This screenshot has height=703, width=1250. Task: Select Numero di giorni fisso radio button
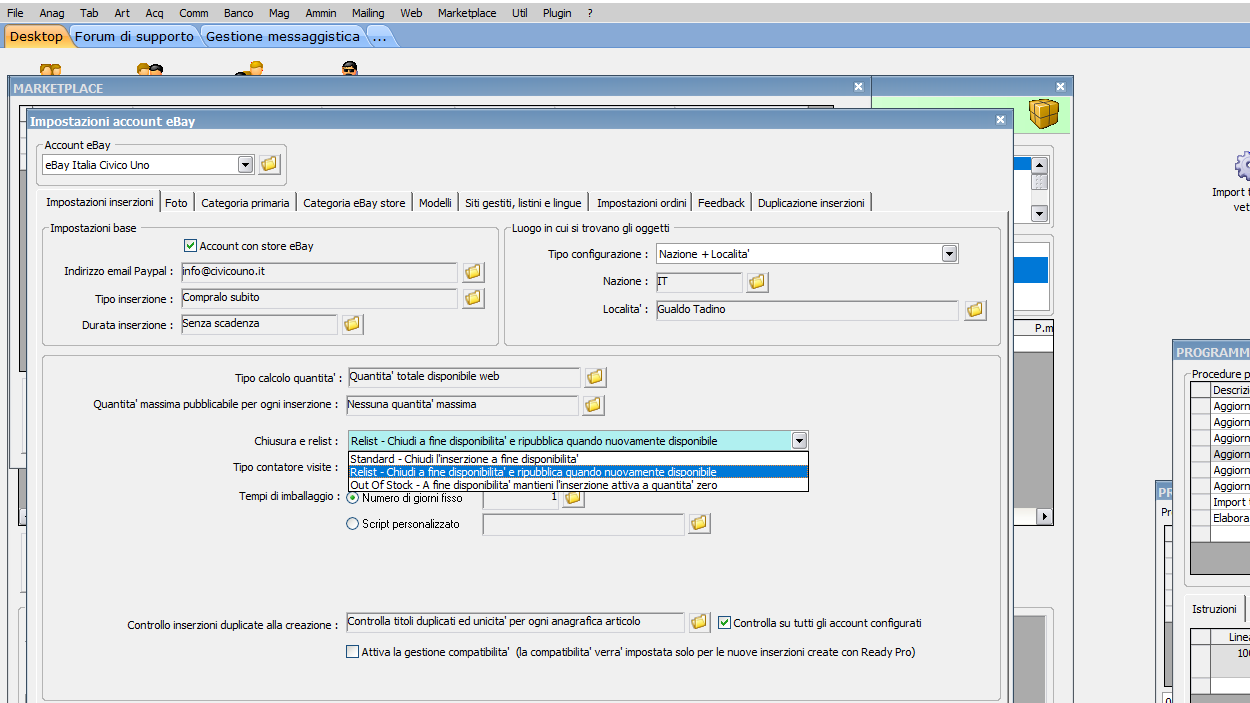pyautogui.click(x=352, y=498)
